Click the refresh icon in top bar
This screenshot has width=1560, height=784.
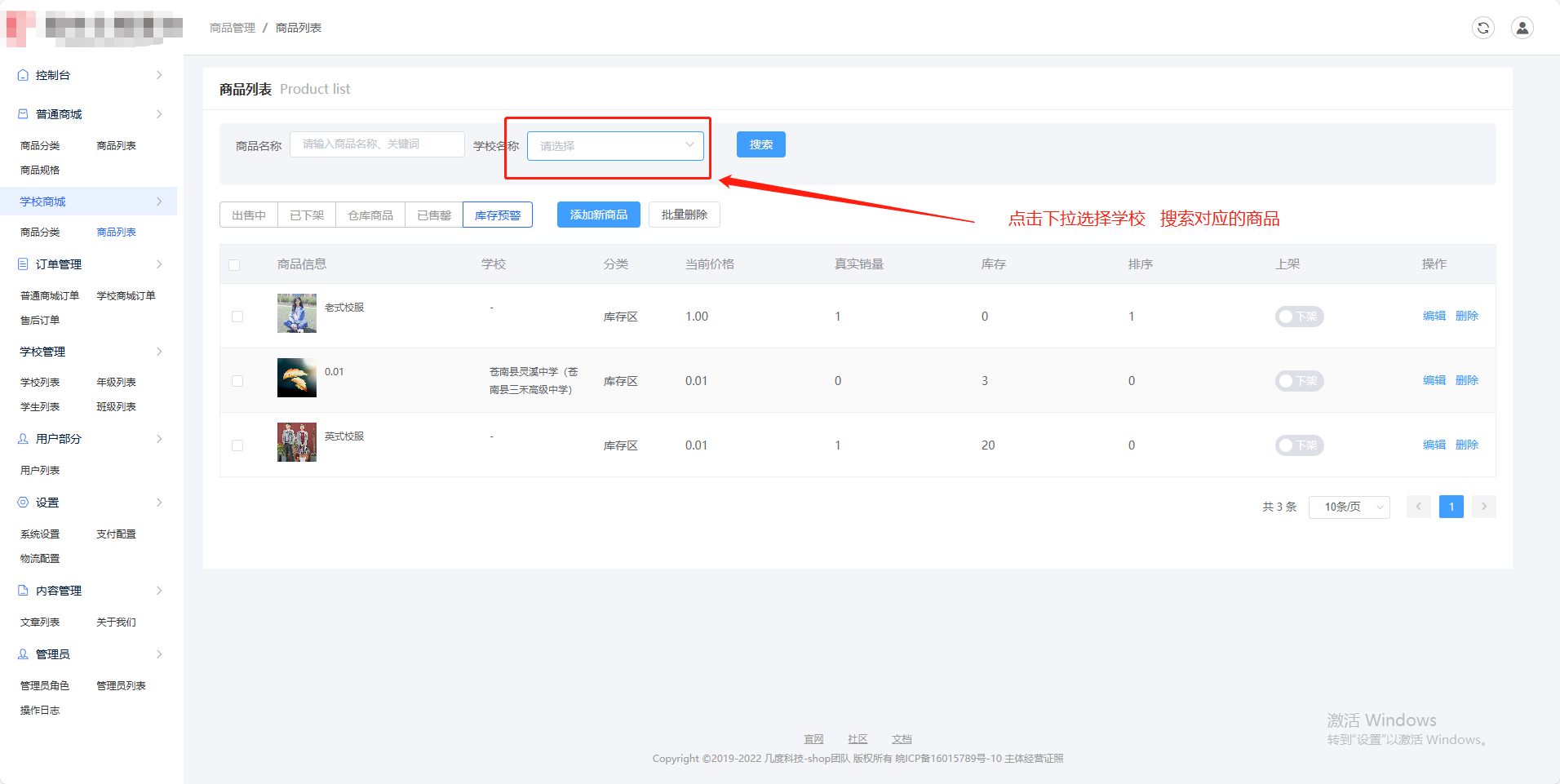(1482, 28)
